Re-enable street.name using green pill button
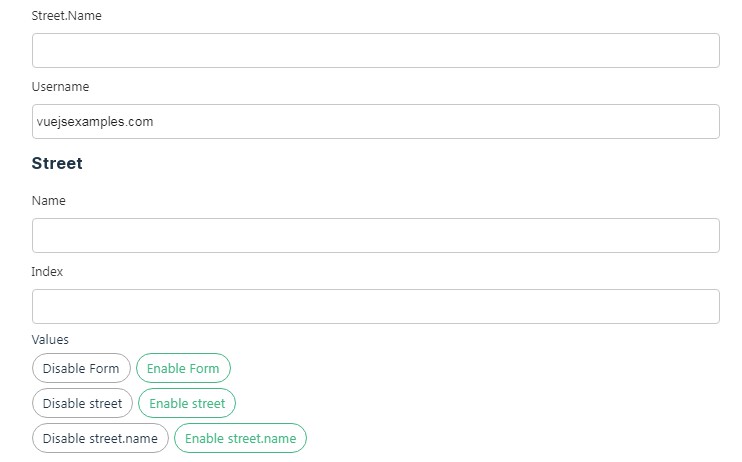The width and height of the screenshot is (742, 462). coord(241,438)
